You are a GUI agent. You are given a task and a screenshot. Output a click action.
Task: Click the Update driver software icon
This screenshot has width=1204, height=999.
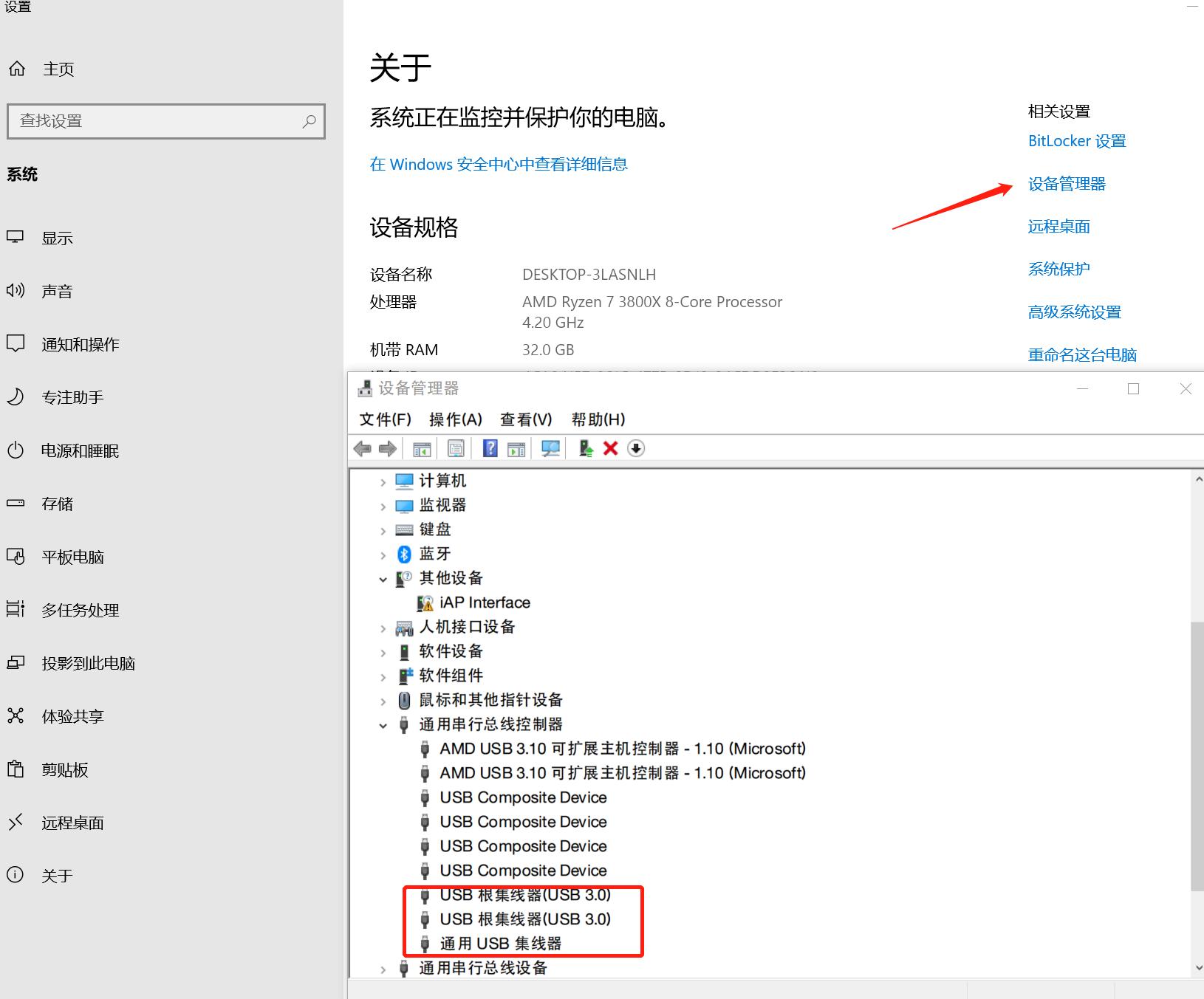point(586,448)
